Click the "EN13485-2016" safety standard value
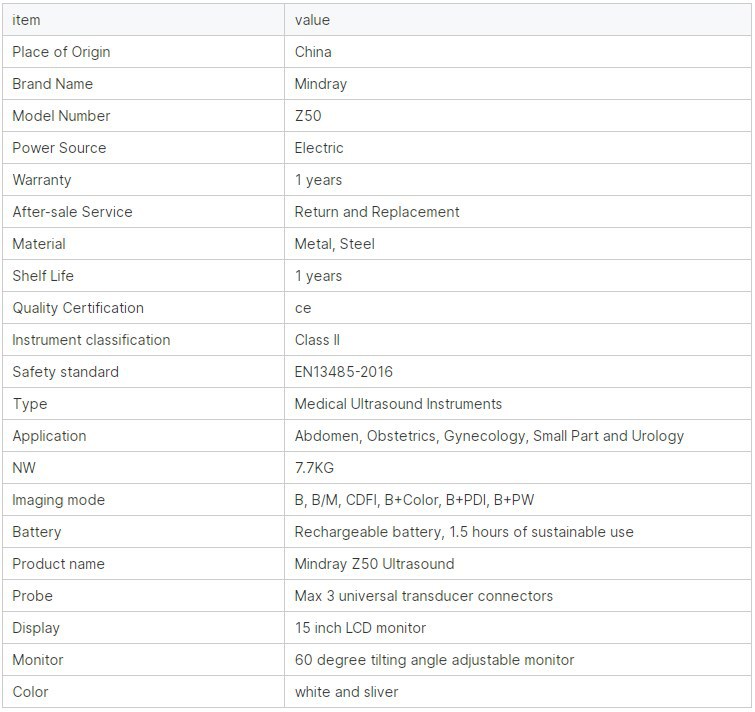755x712 pixels. [343, 372]
